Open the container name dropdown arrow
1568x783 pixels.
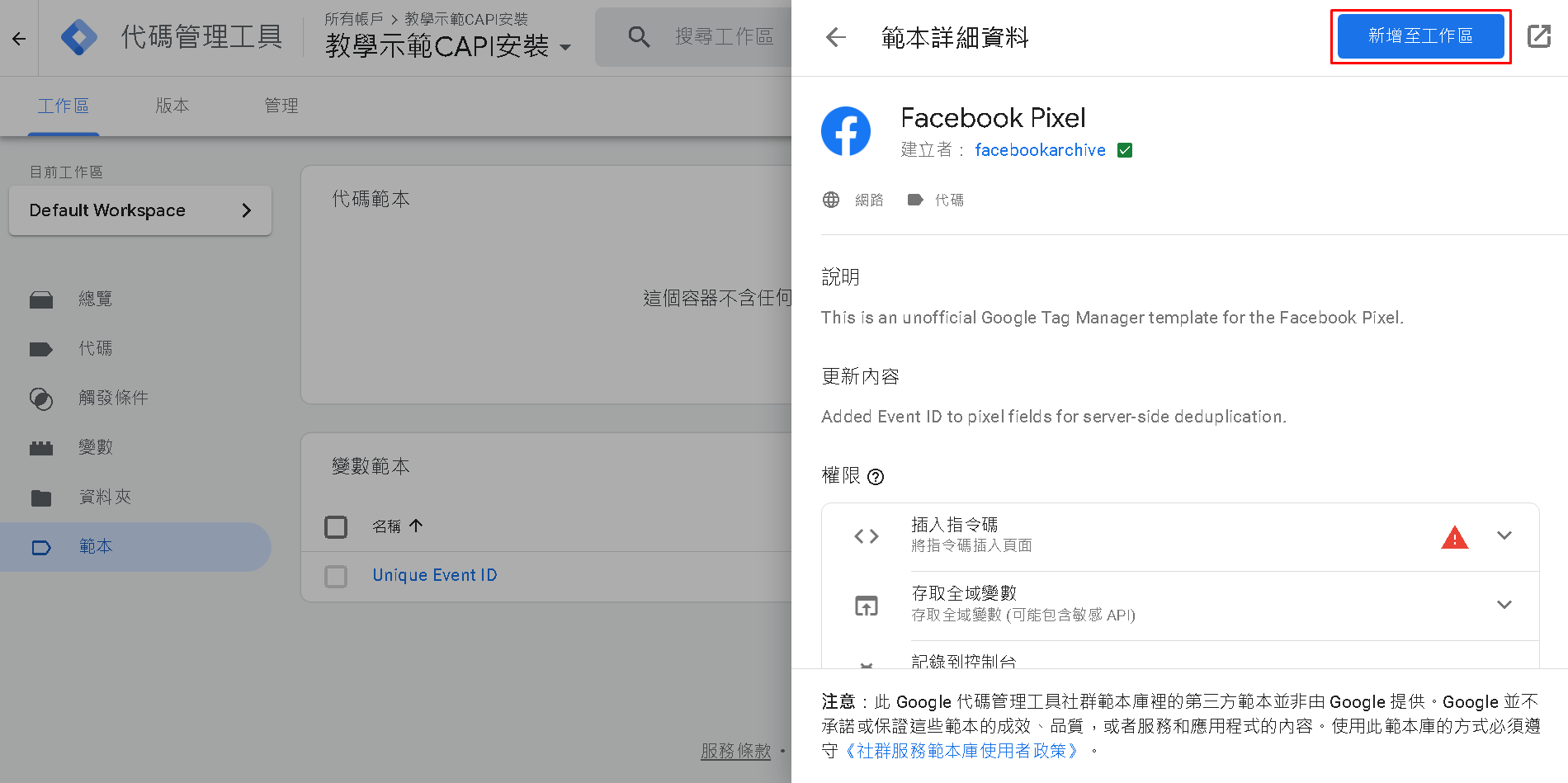pos(565,47)
